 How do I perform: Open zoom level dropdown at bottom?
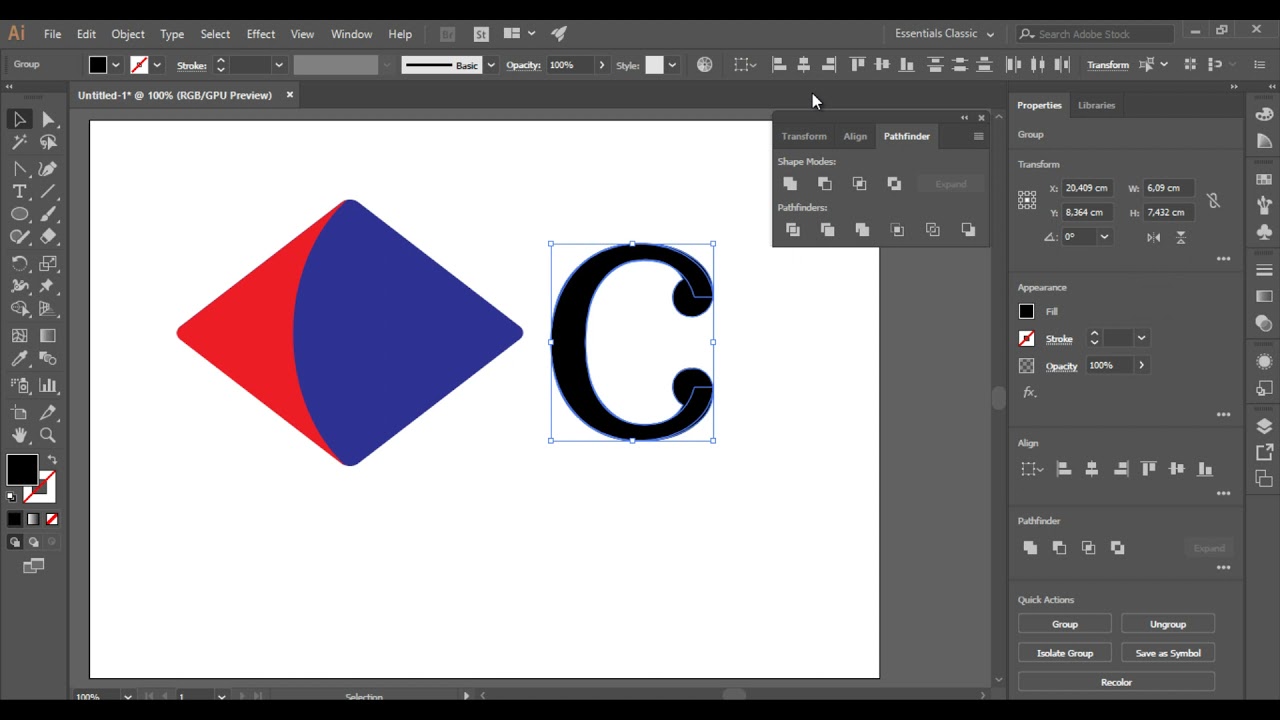128,696
